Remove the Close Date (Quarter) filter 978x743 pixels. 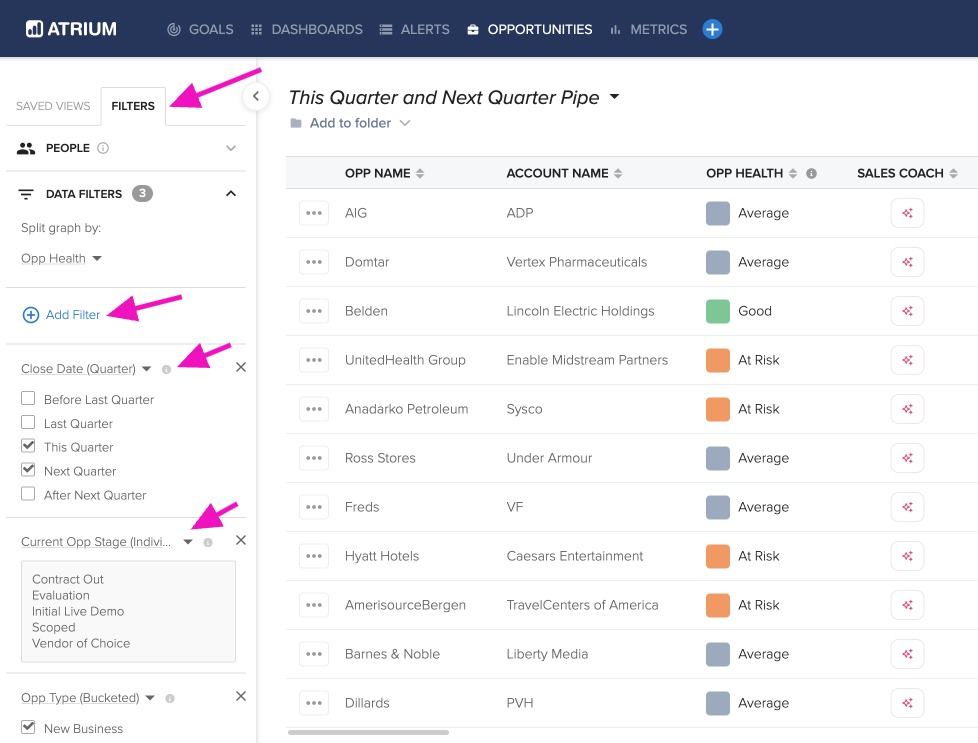click(241, 367)
